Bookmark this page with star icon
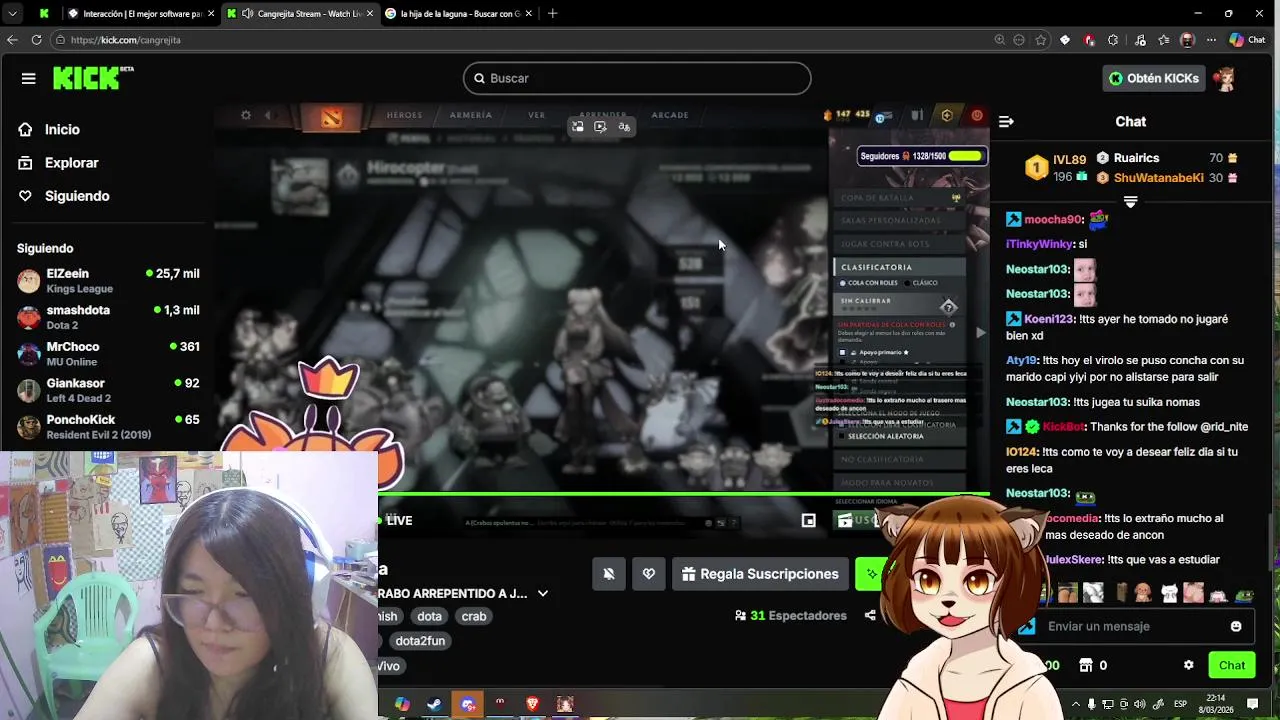1280x720 pixels. pos(1041,40)
